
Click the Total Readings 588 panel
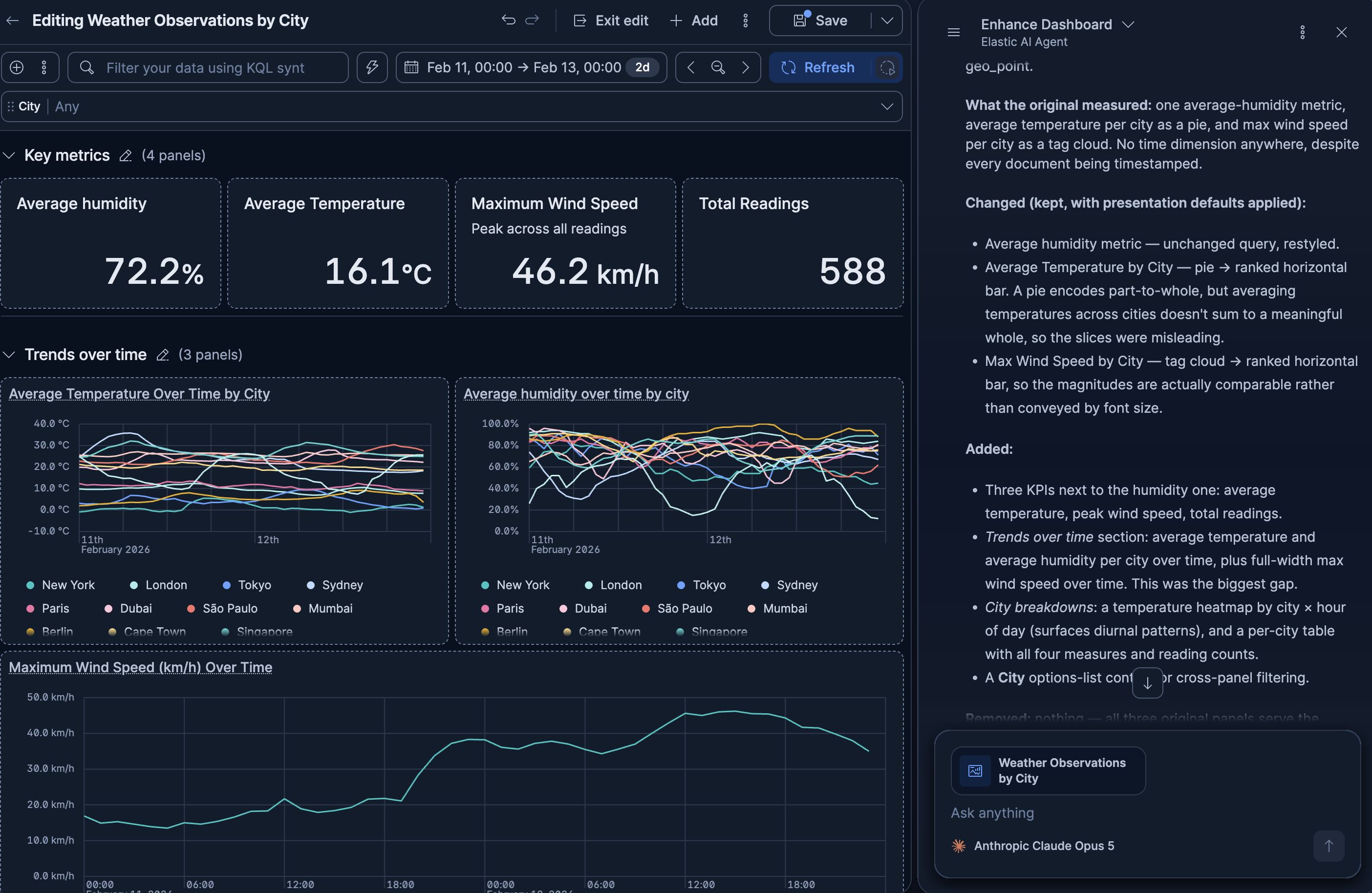click(x=793, y=243)
